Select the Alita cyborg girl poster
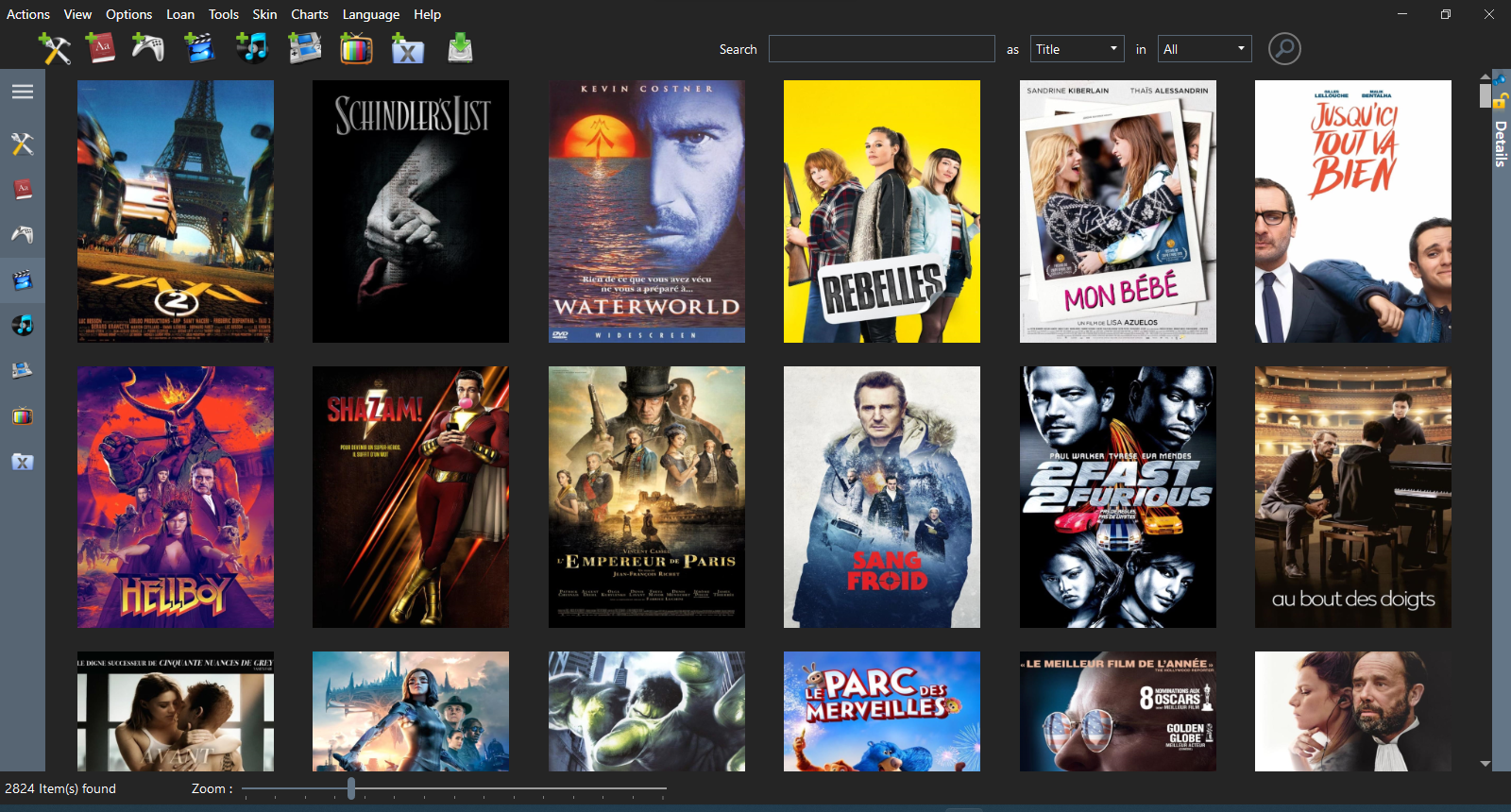Screen dimensions: 1511x812 (x=411, y=711)
